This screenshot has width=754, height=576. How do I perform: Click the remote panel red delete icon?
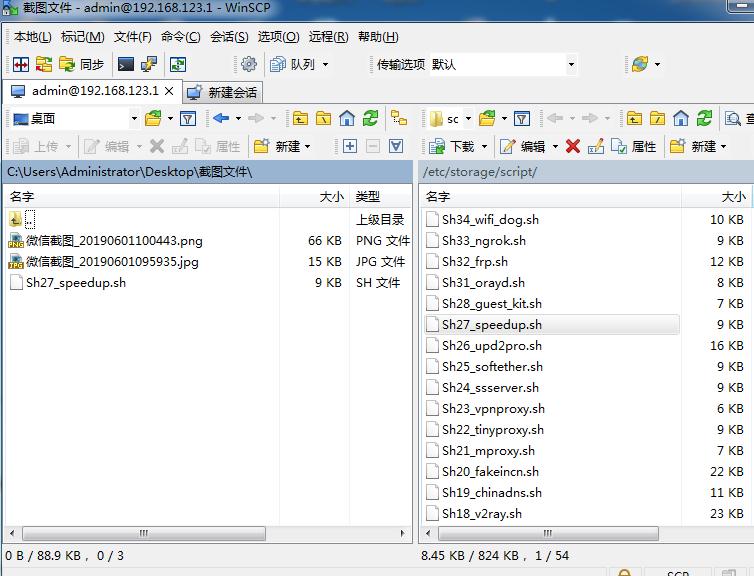coord(572,146)
